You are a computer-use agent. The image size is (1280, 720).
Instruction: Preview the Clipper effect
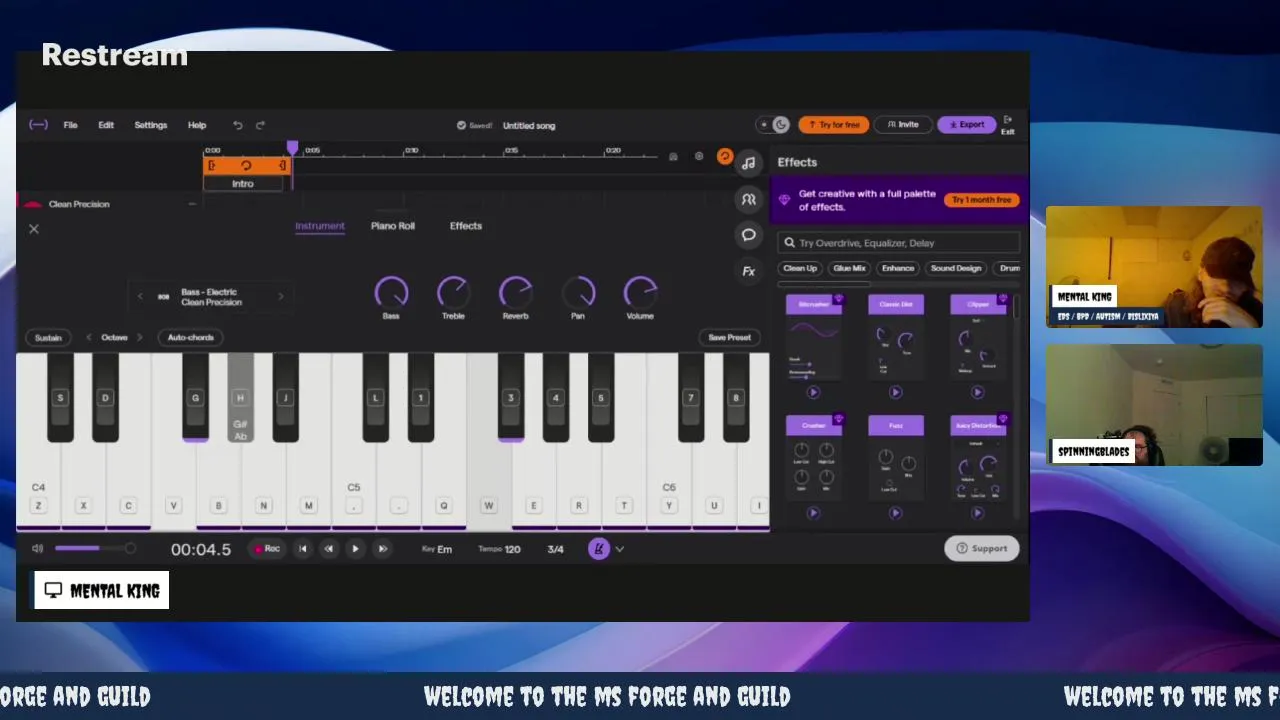pos(977,393)
